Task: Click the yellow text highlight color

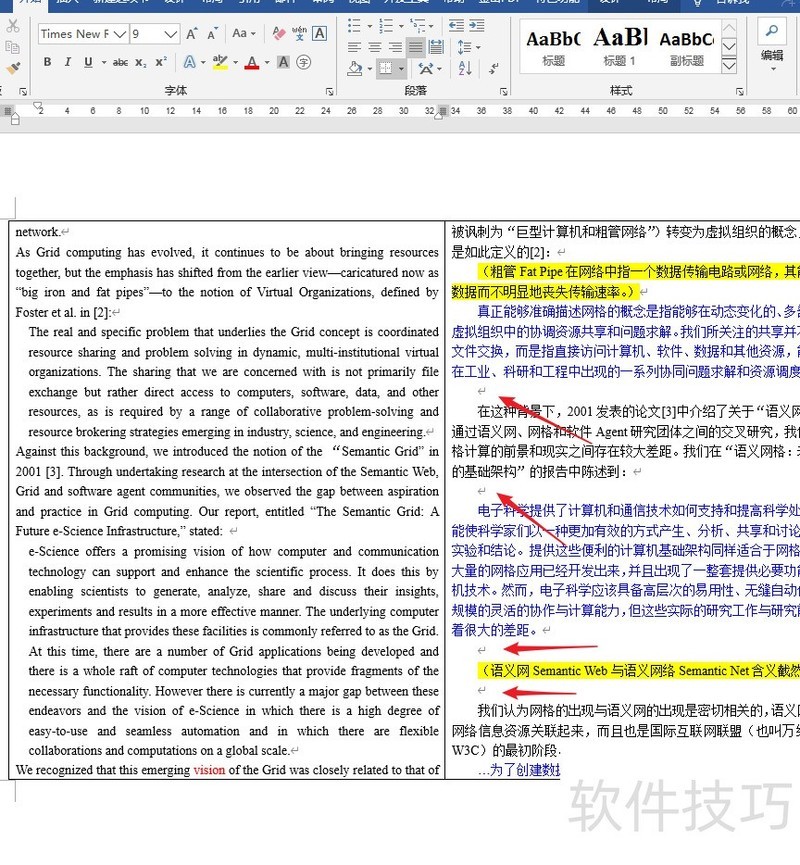Action: (220, 63)
